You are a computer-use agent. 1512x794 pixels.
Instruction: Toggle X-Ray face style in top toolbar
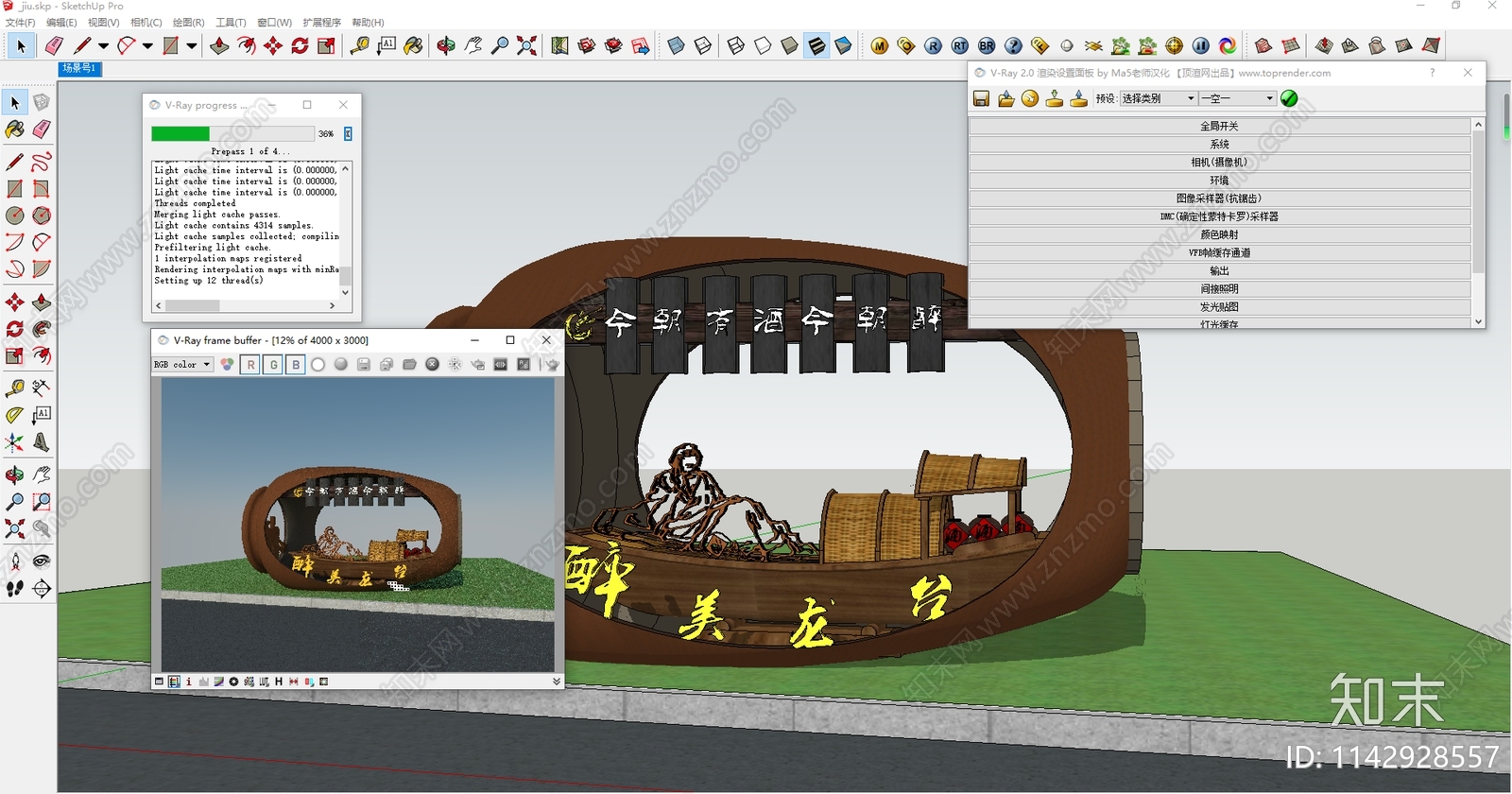click(676, 45)
